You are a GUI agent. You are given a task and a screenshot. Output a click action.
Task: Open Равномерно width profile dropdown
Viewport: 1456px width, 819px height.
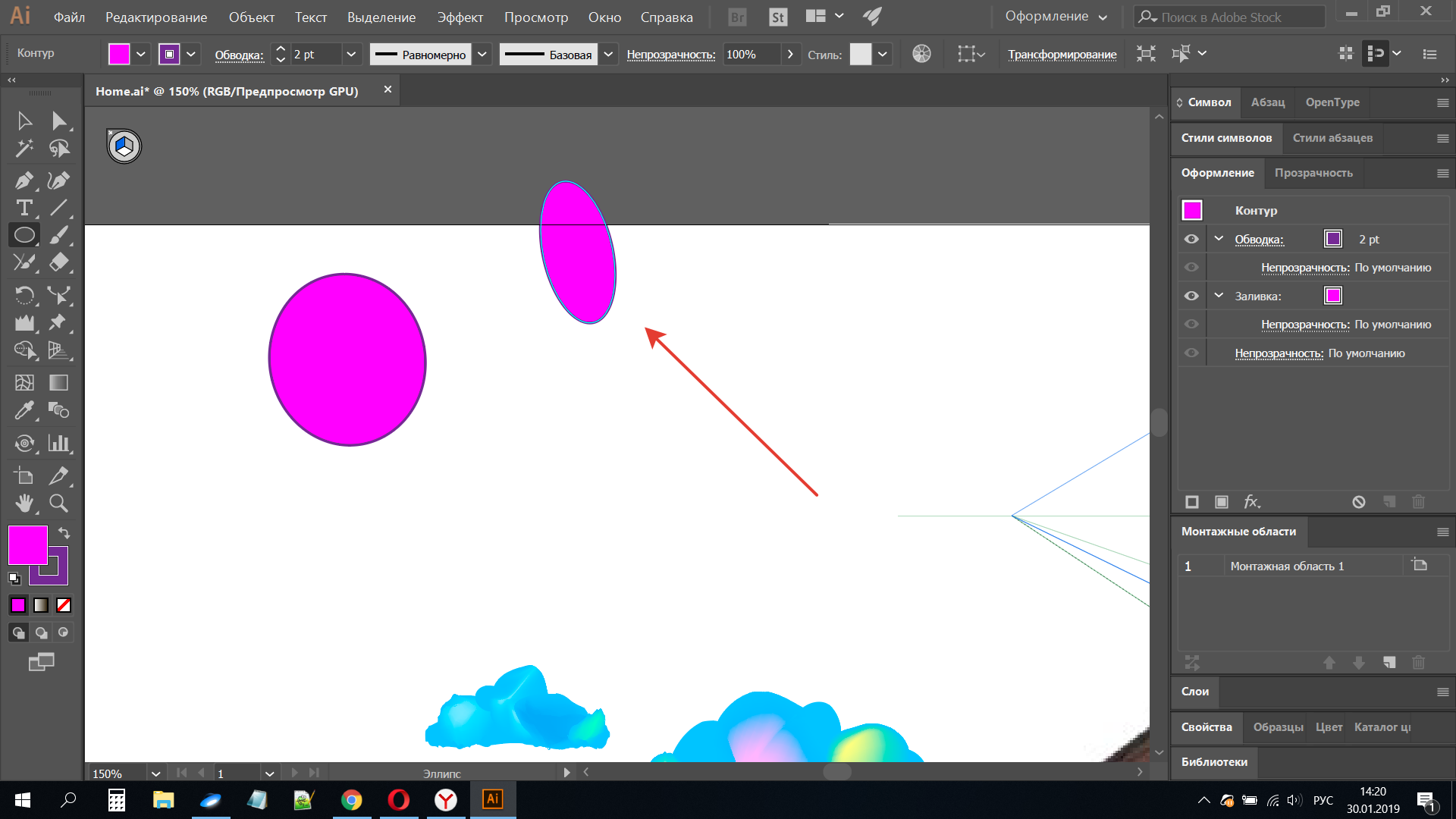pyautogui.click(x=482, y=54)
